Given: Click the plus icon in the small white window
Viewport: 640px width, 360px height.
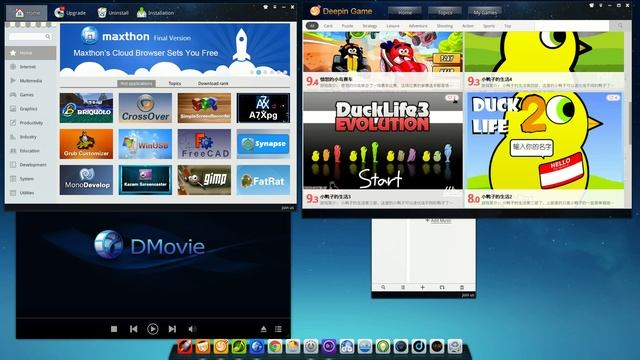Looking at the screenshot, I should point(422,287).
